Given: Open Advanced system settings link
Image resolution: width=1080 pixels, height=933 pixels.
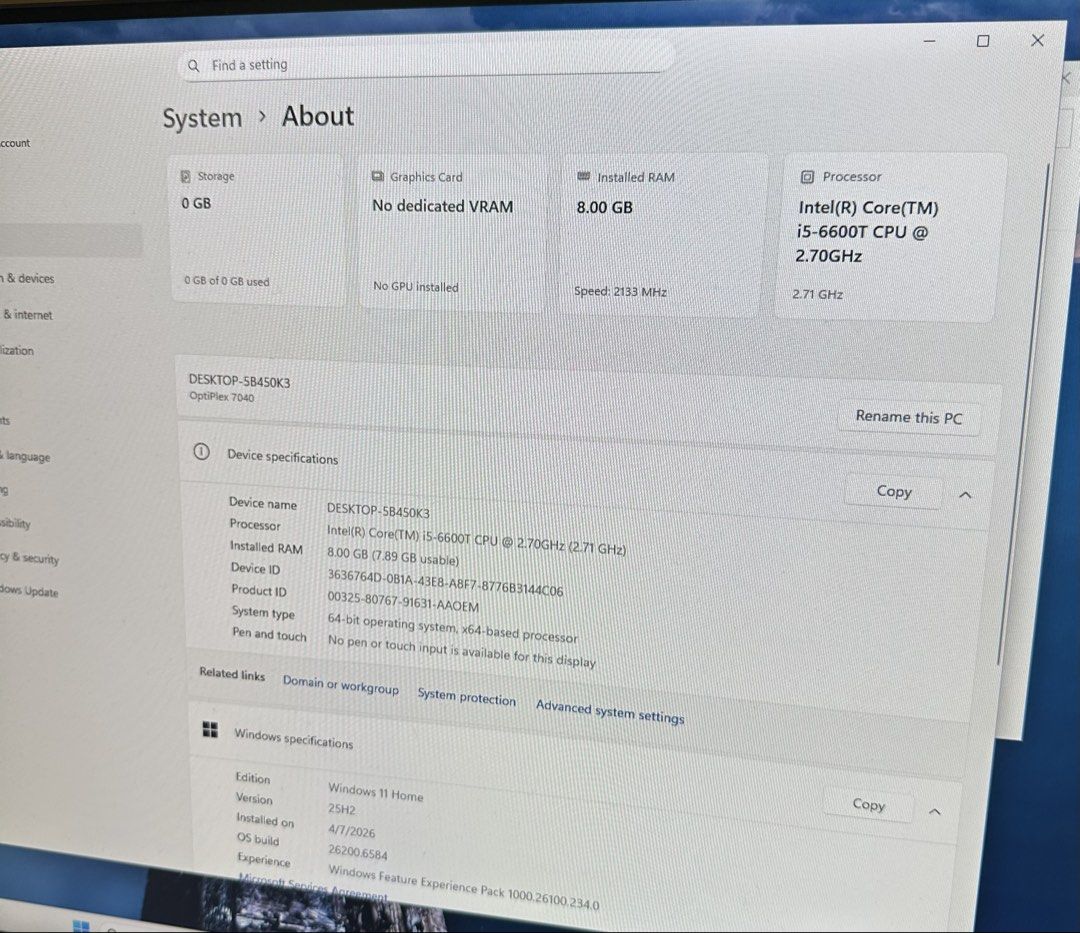Looking at the screenshot, I should 610,712.
